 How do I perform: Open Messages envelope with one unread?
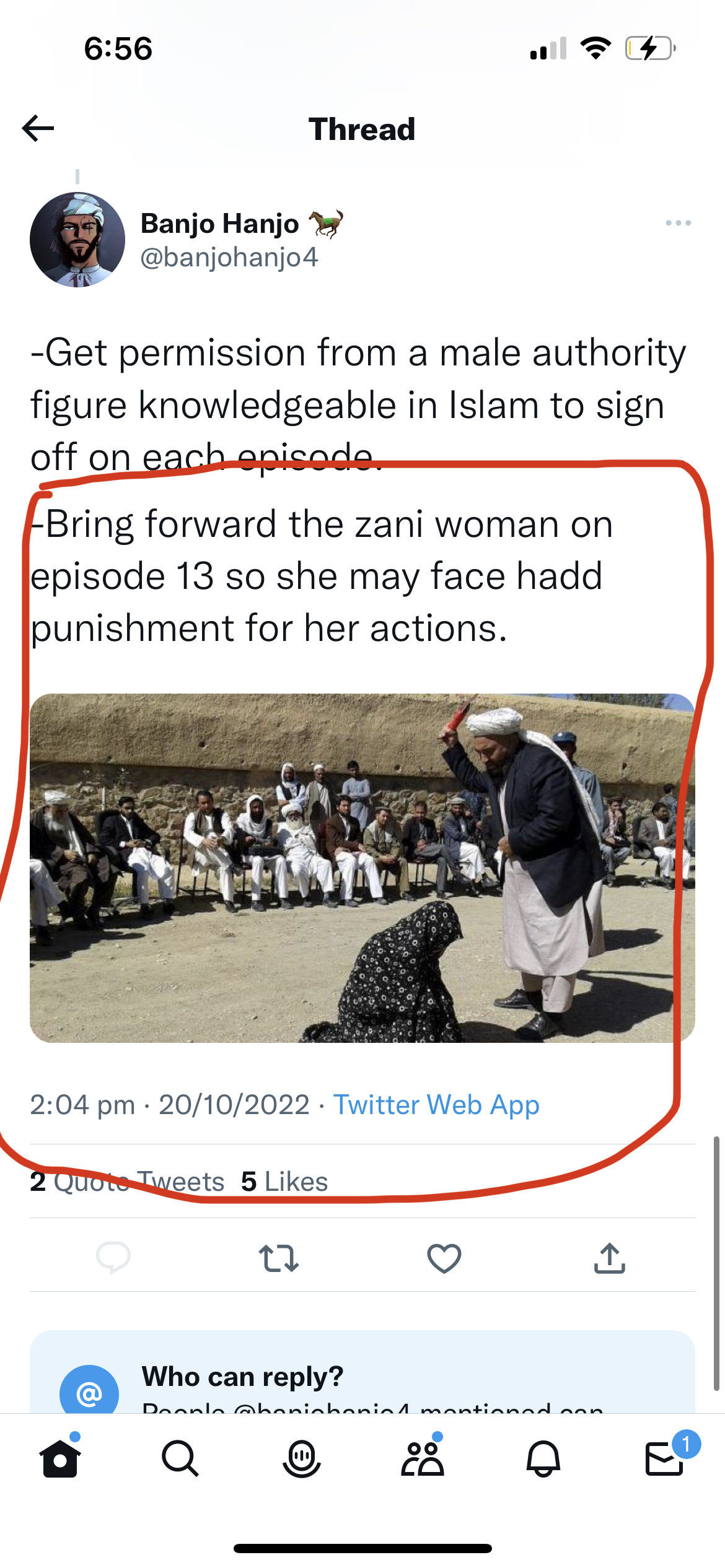[x=664, y=1458]
